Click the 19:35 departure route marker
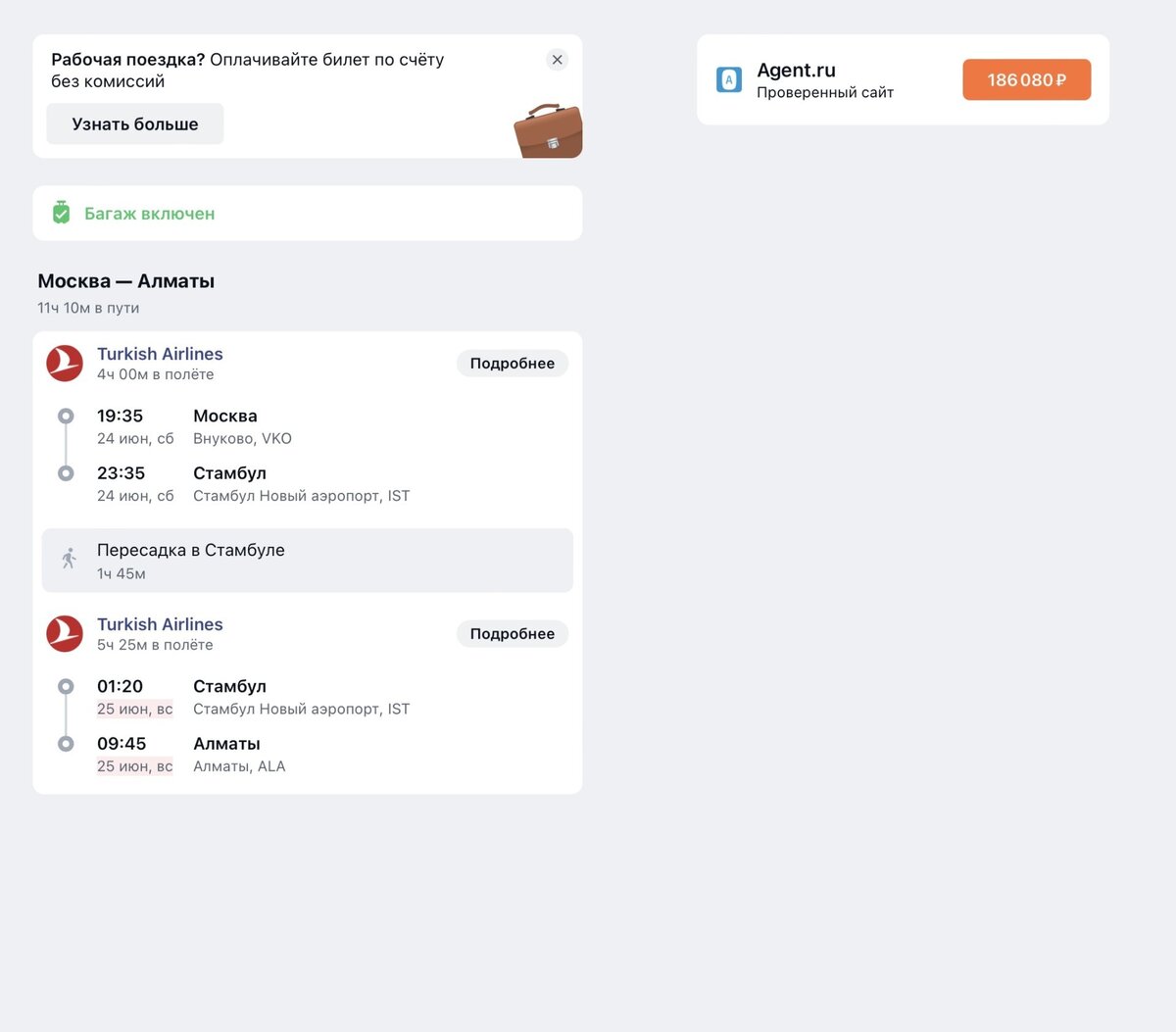The image size is (1176, 1032). pos(66,416)
